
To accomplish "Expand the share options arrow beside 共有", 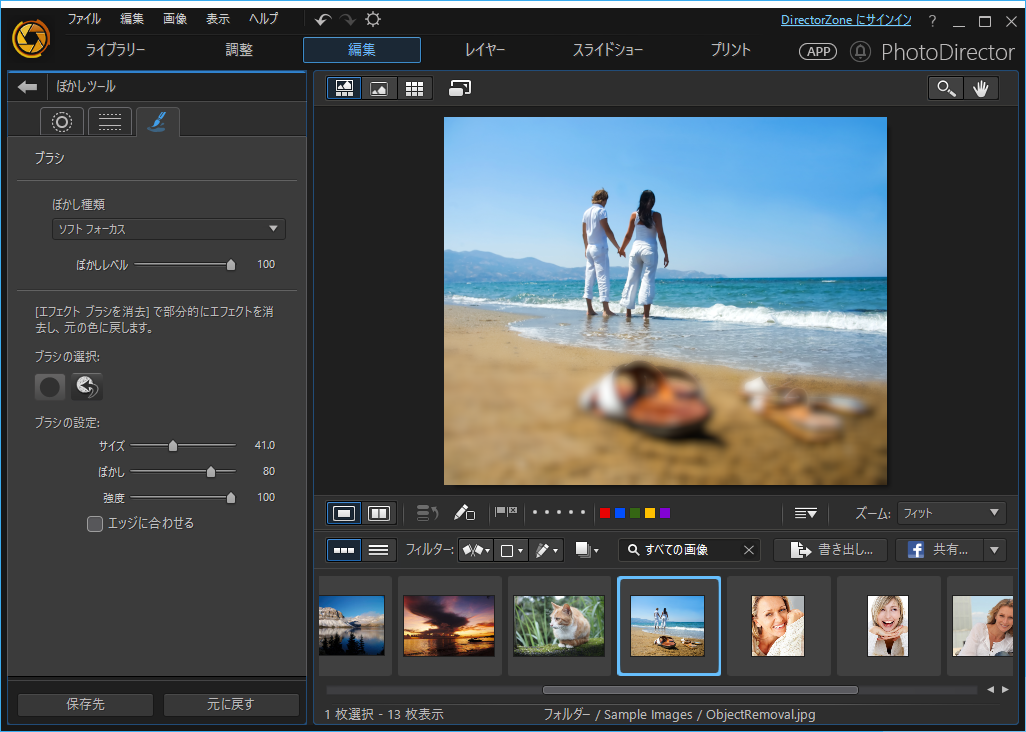I will [995, 550].
